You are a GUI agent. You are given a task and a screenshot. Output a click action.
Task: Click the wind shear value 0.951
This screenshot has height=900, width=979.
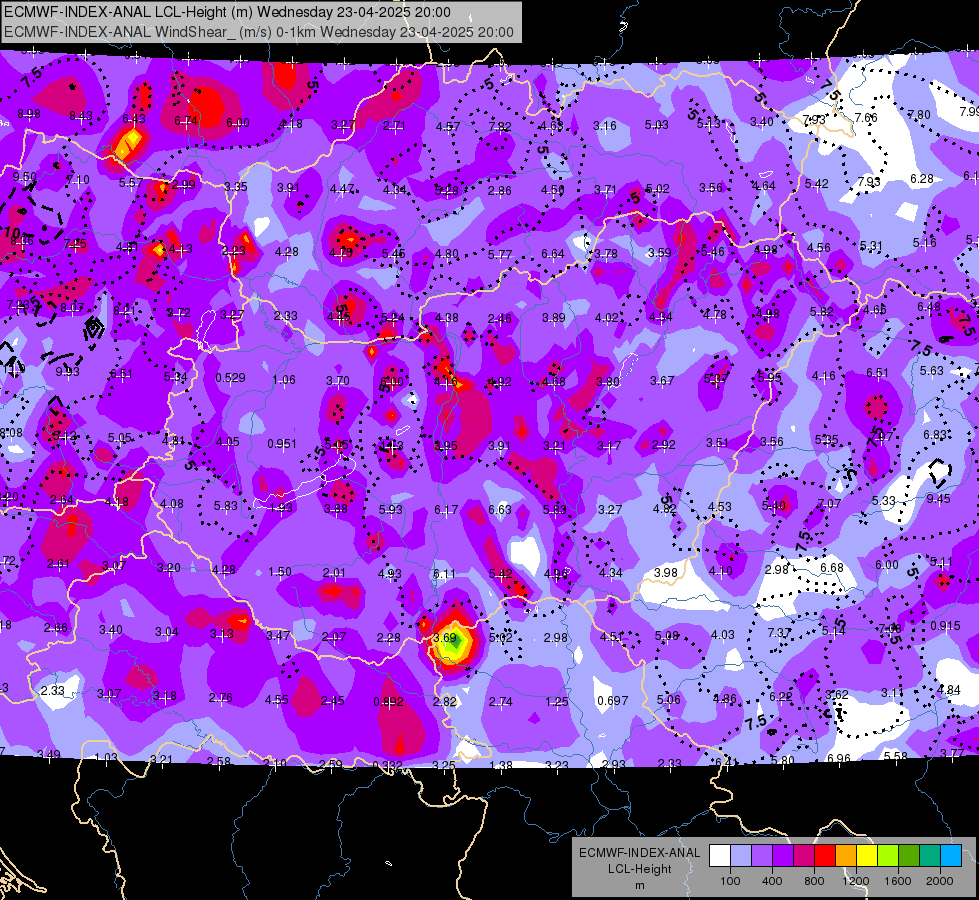(282, 443)
